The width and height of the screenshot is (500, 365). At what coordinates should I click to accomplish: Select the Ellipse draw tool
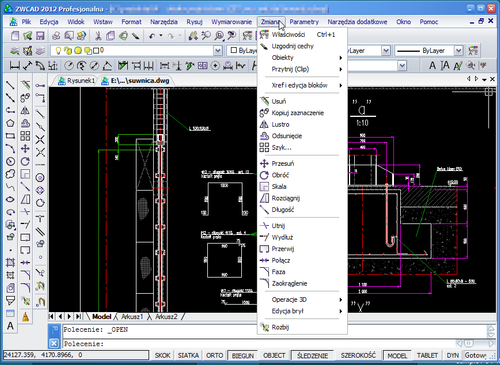(x=10, y=199)
